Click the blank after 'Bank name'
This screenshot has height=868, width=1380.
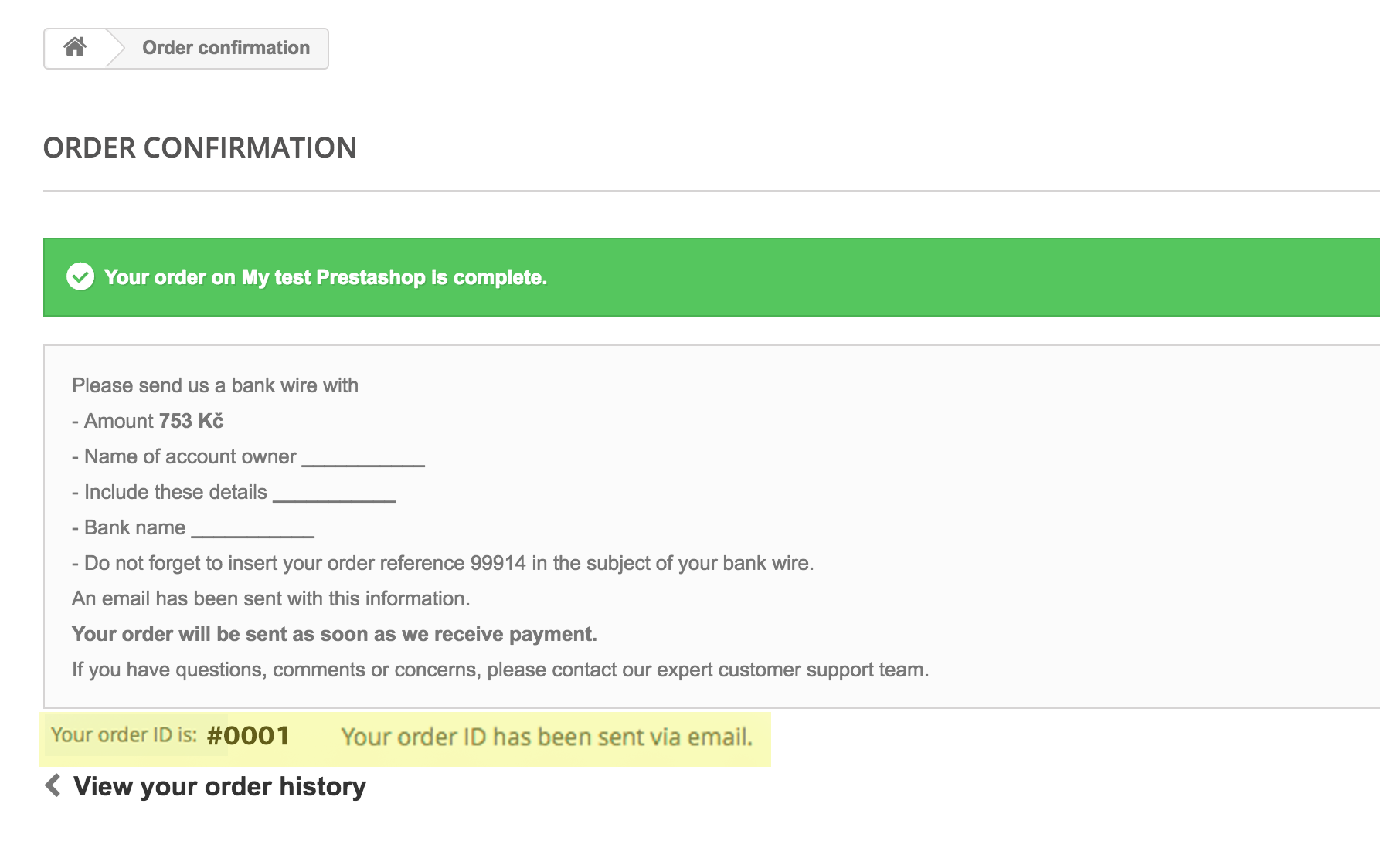(x=253, y=529)
